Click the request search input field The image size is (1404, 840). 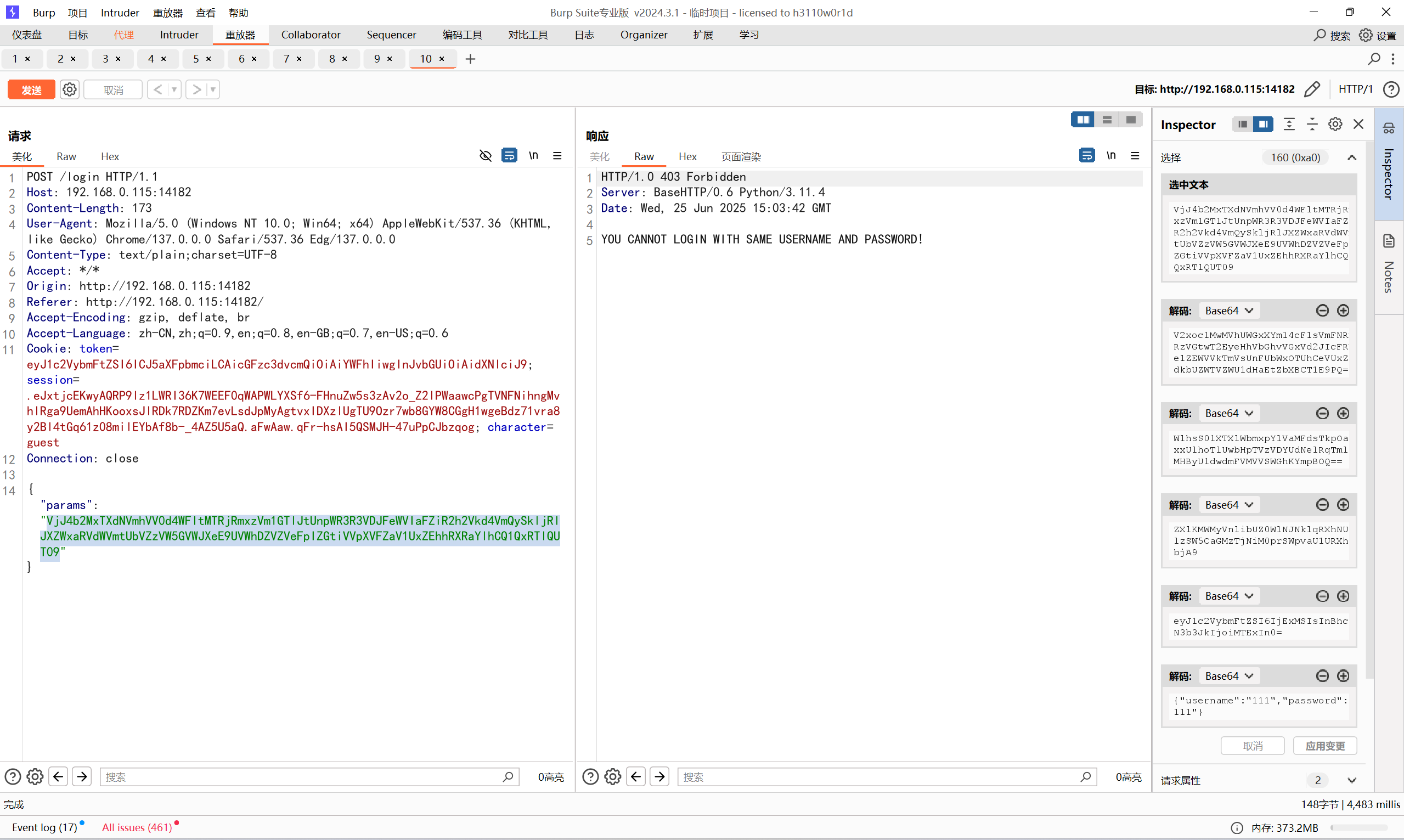(x=309, y=776)
